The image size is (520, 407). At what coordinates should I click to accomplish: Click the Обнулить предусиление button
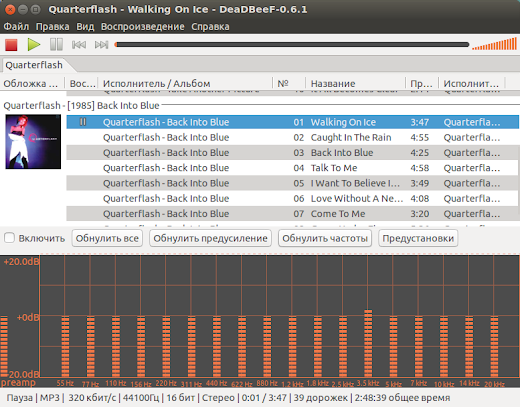tap(210, 238)
